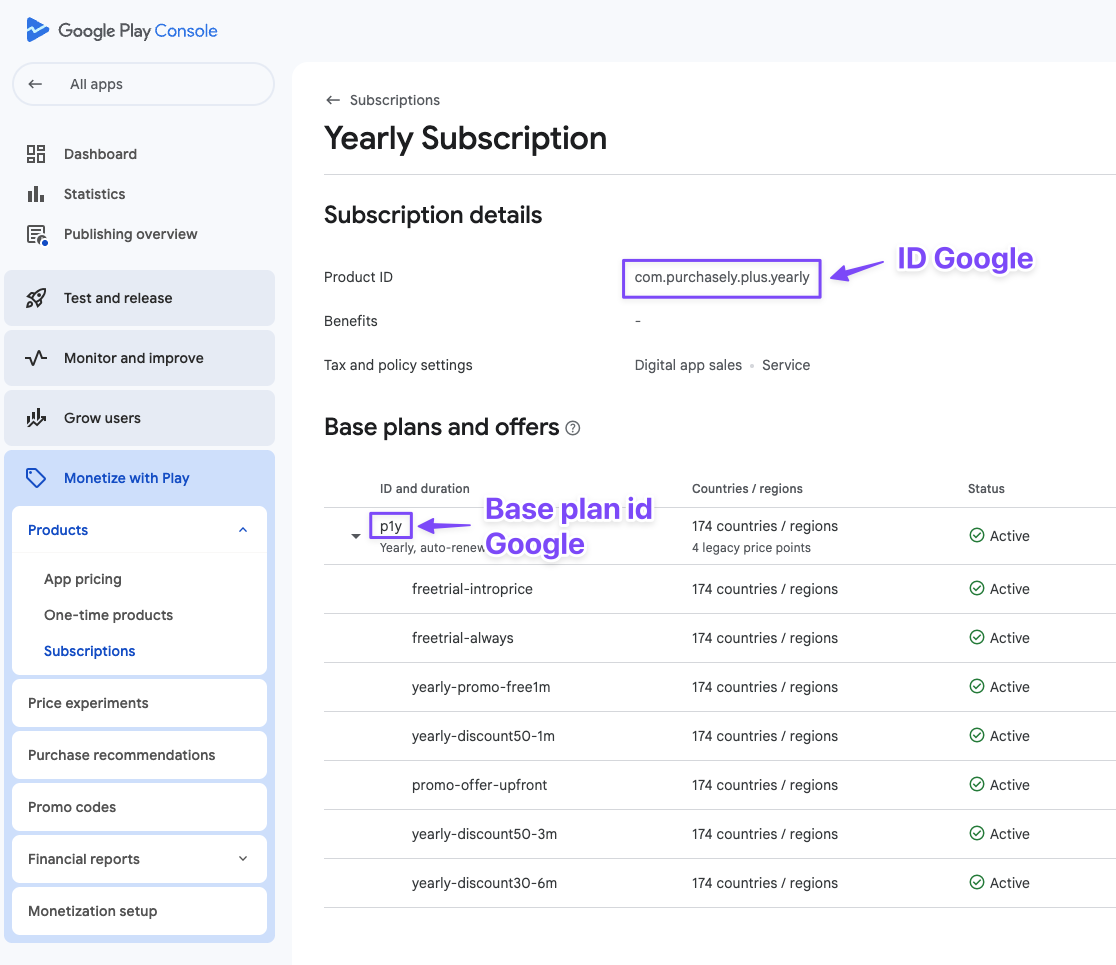The width and height of the screenshot is (1116, 965).
Task: Click the Yearly Subscription page title
Action: click(x=465, y=138)
